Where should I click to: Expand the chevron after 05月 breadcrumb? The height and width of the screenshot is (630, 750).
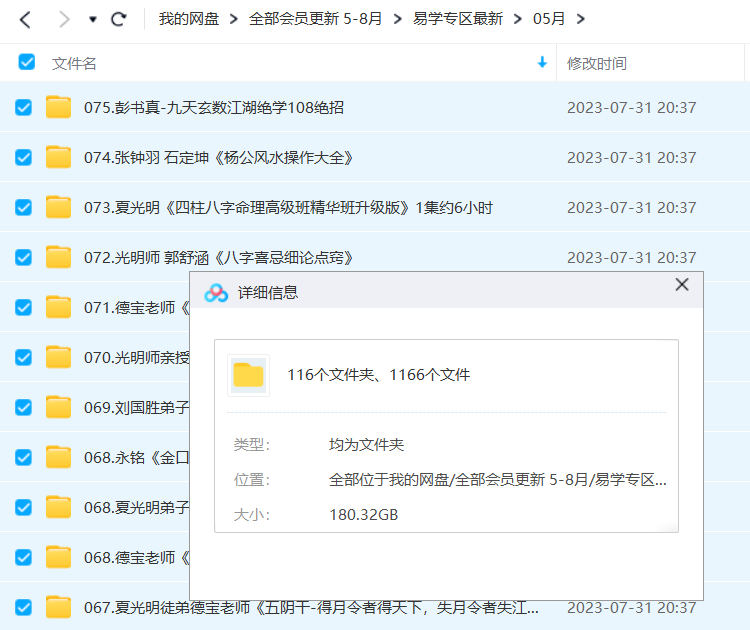(582, 19)
